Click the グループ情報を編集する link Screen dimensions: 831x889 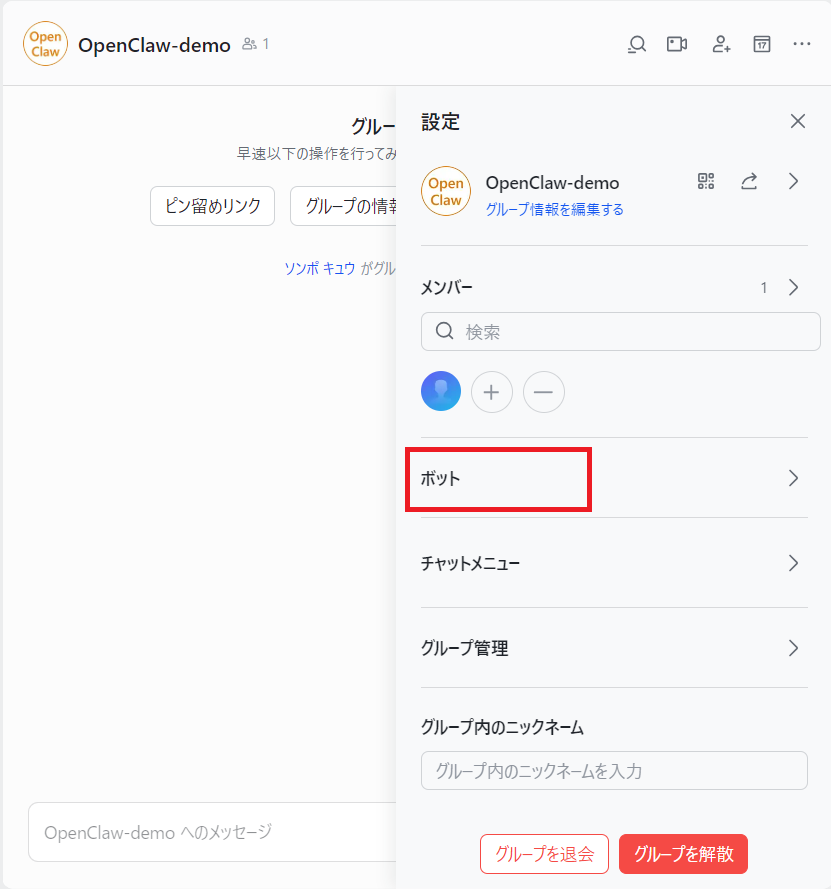554,209
